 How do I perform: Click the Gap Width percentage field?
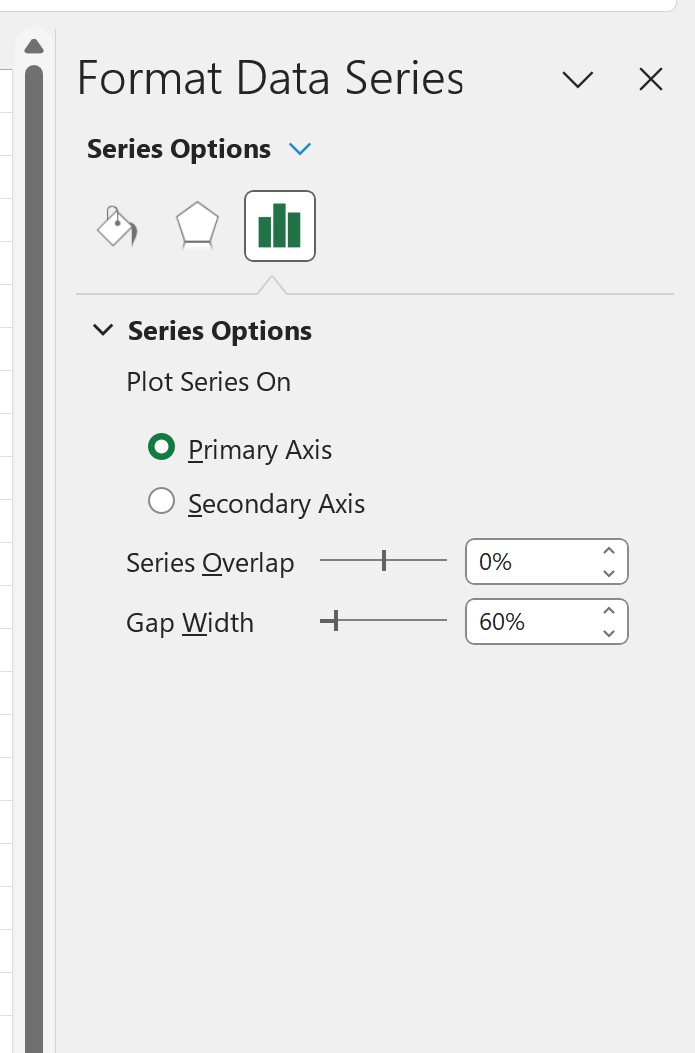(530, 622)
